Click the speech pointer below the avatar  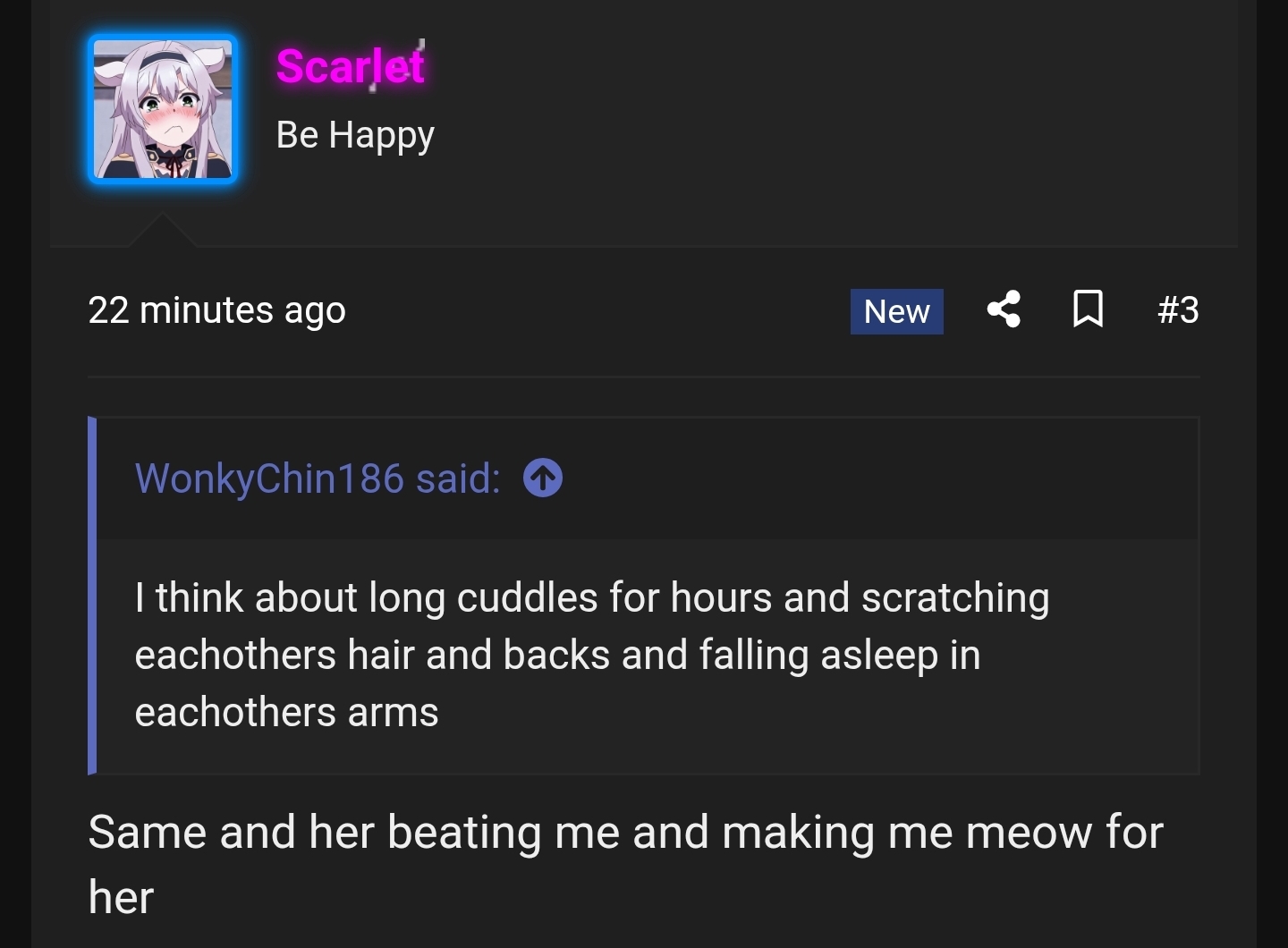(x=163, y=229)
